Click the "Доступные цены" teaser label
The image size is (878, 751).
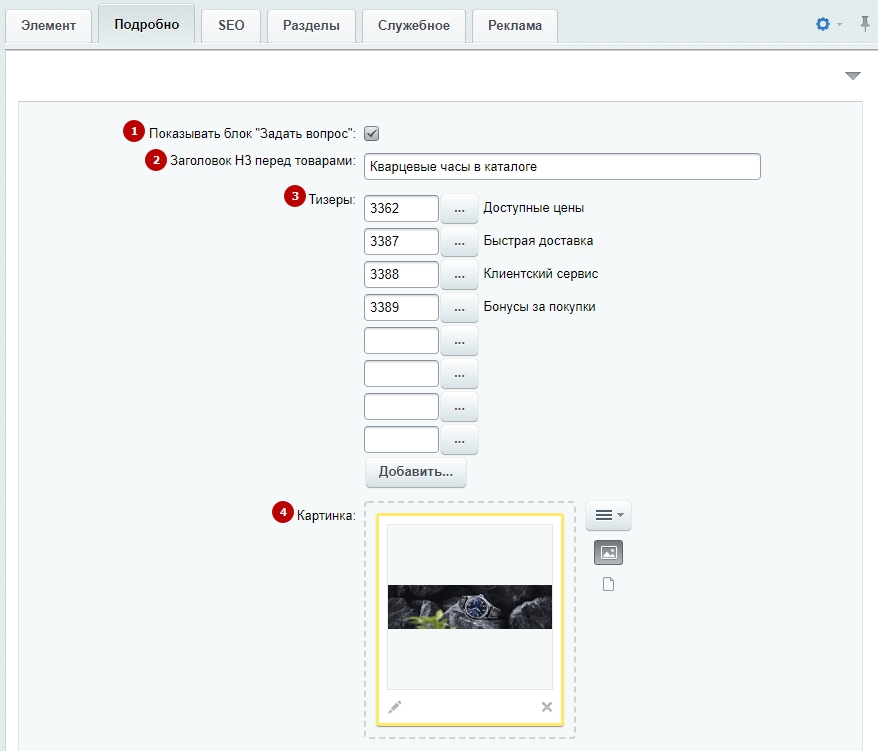click(x=534, y=208)
